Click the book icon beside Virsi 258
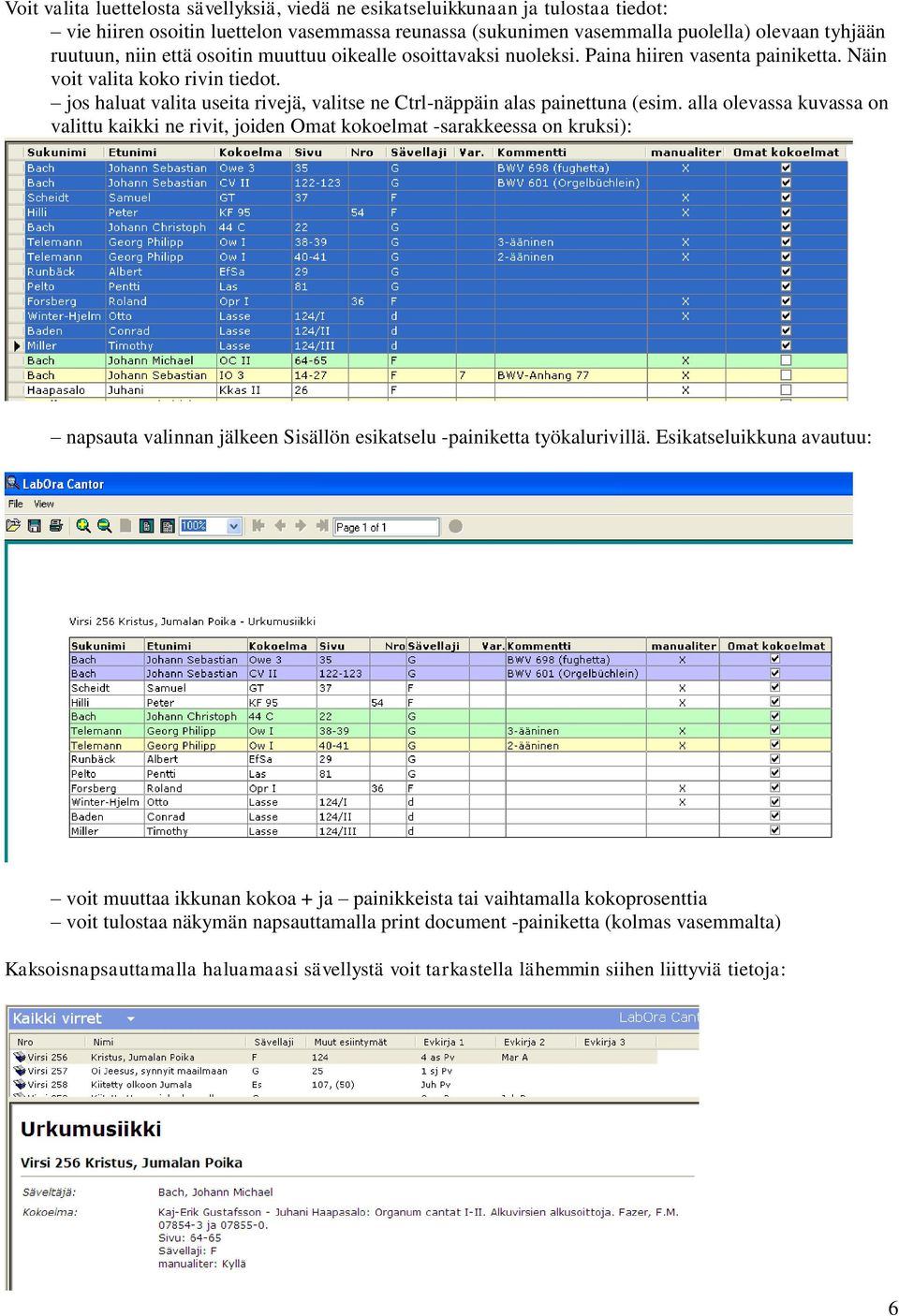Image resolution: width=899 pixels, height=1316 pixels. click(x=20, y=1085)
